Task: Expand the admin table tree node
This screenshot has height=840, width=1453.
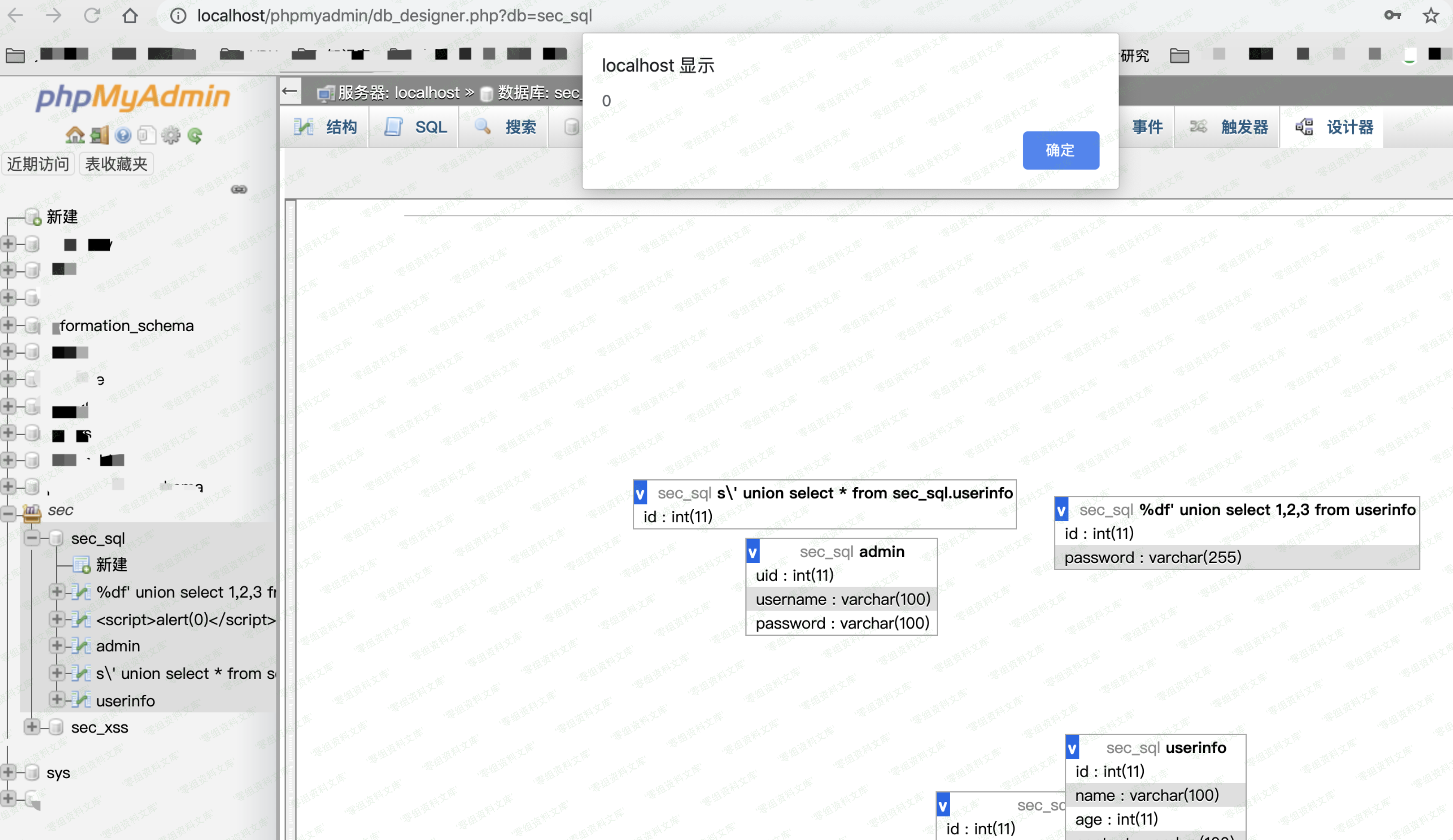Action: (x=57, y=646)
